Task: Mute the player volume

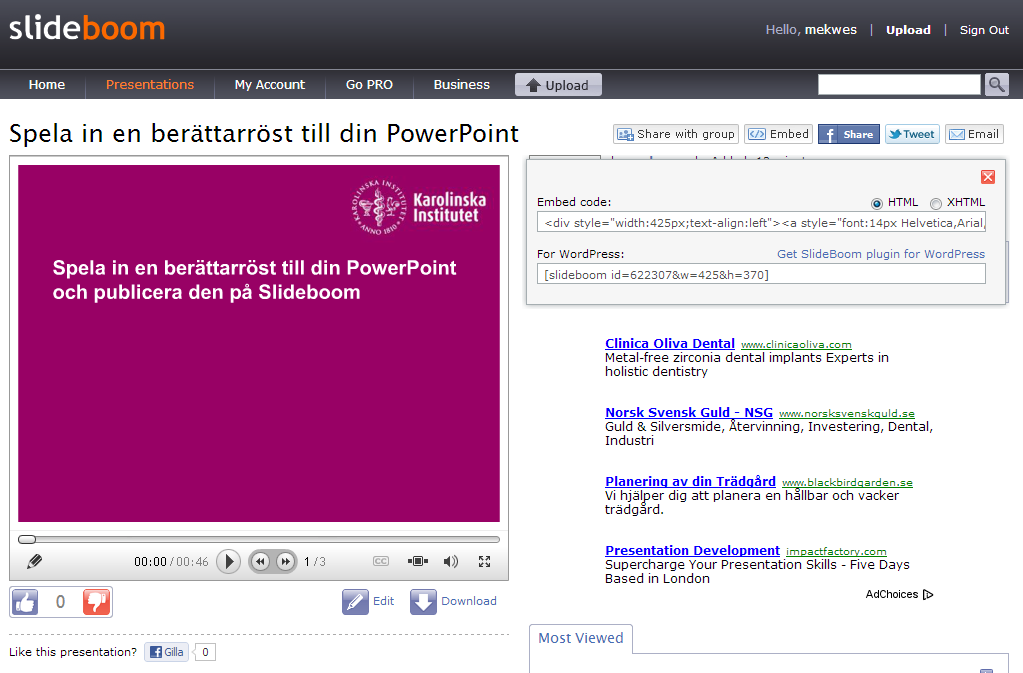Action: [x=450, y=561]
